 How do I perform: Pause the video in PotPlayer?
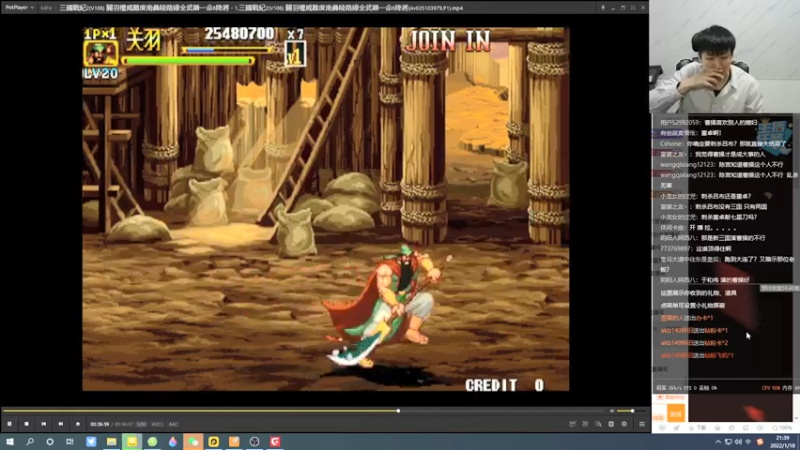pyautogui.click(x=9, y=424)
